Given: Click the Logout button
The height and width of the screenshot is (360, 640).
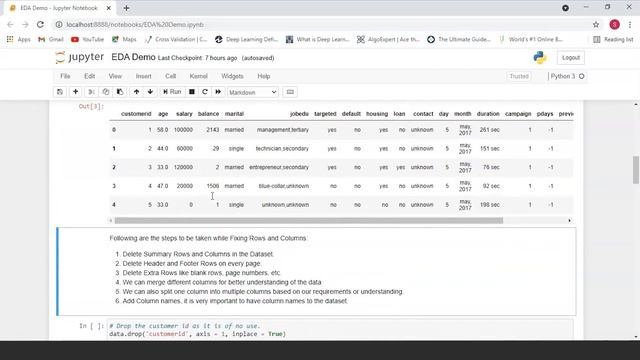Looking at the screenshot, I should pyautogui.click(x=571, y=58).
